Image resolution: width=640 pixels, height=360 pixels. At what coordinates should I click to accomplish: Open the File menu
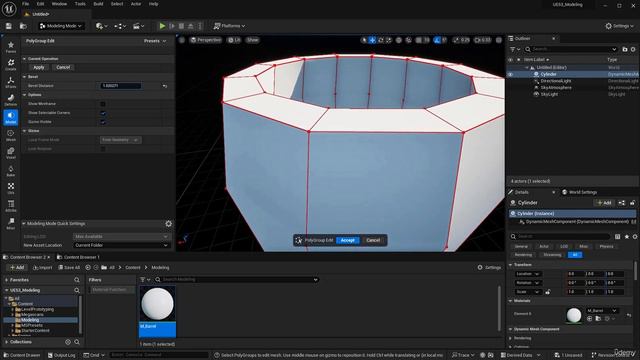click(25, 4)
